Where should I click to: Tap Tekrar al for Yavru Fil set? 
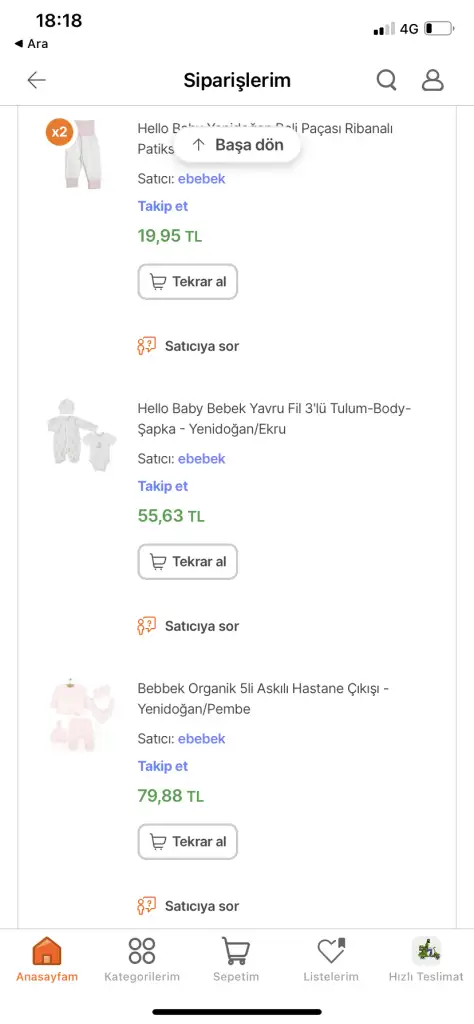tap(187, 562)
